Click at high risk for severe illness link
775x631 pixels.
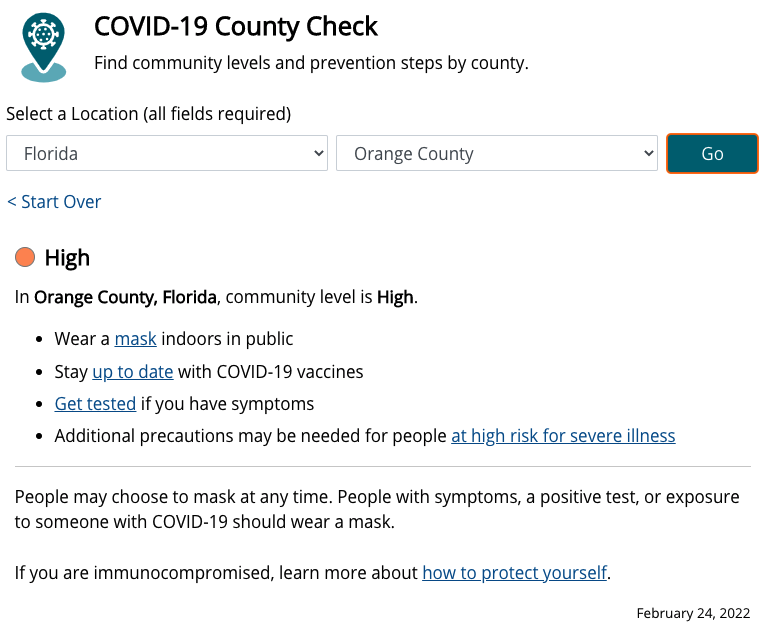pyautogui.click(x=563, y=436)
